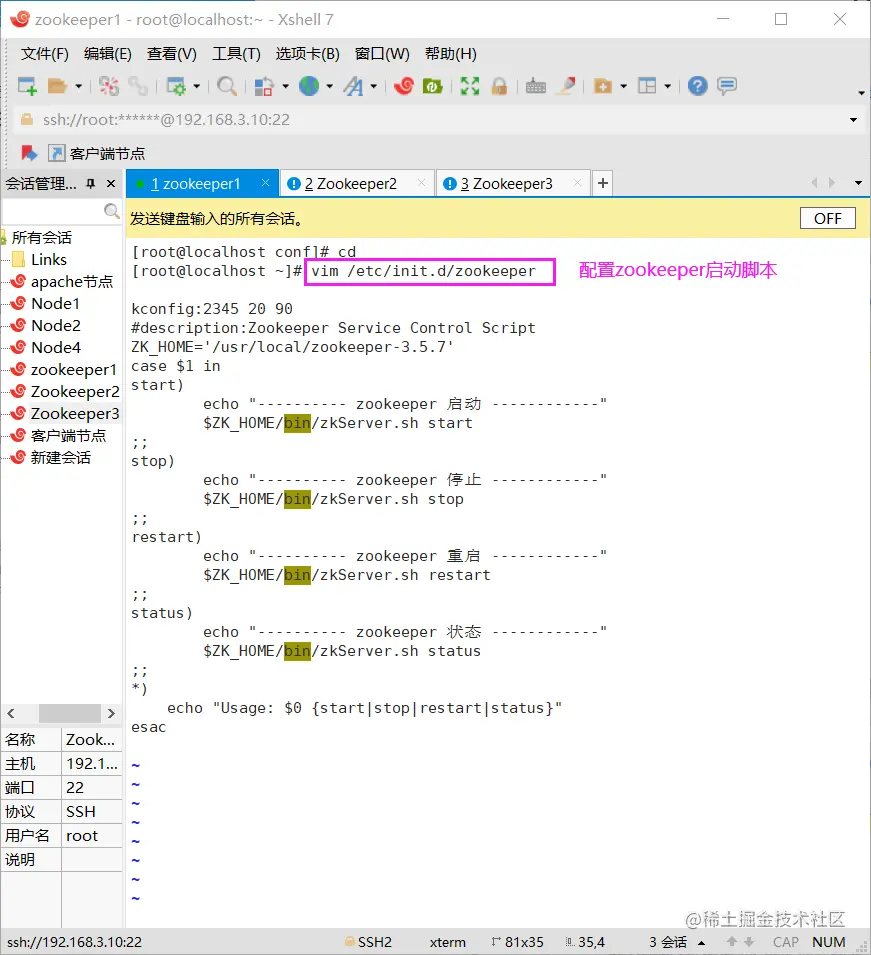Viewport: 871px width, 955px height.
Task: Open the address bar history dropdown
Action: click(853, 120)
